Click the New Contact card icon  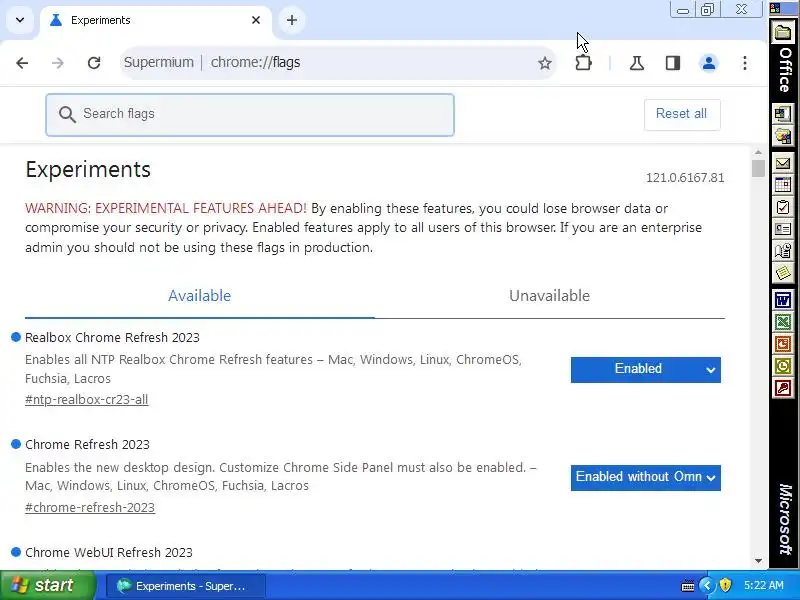[x=783, y=229]
